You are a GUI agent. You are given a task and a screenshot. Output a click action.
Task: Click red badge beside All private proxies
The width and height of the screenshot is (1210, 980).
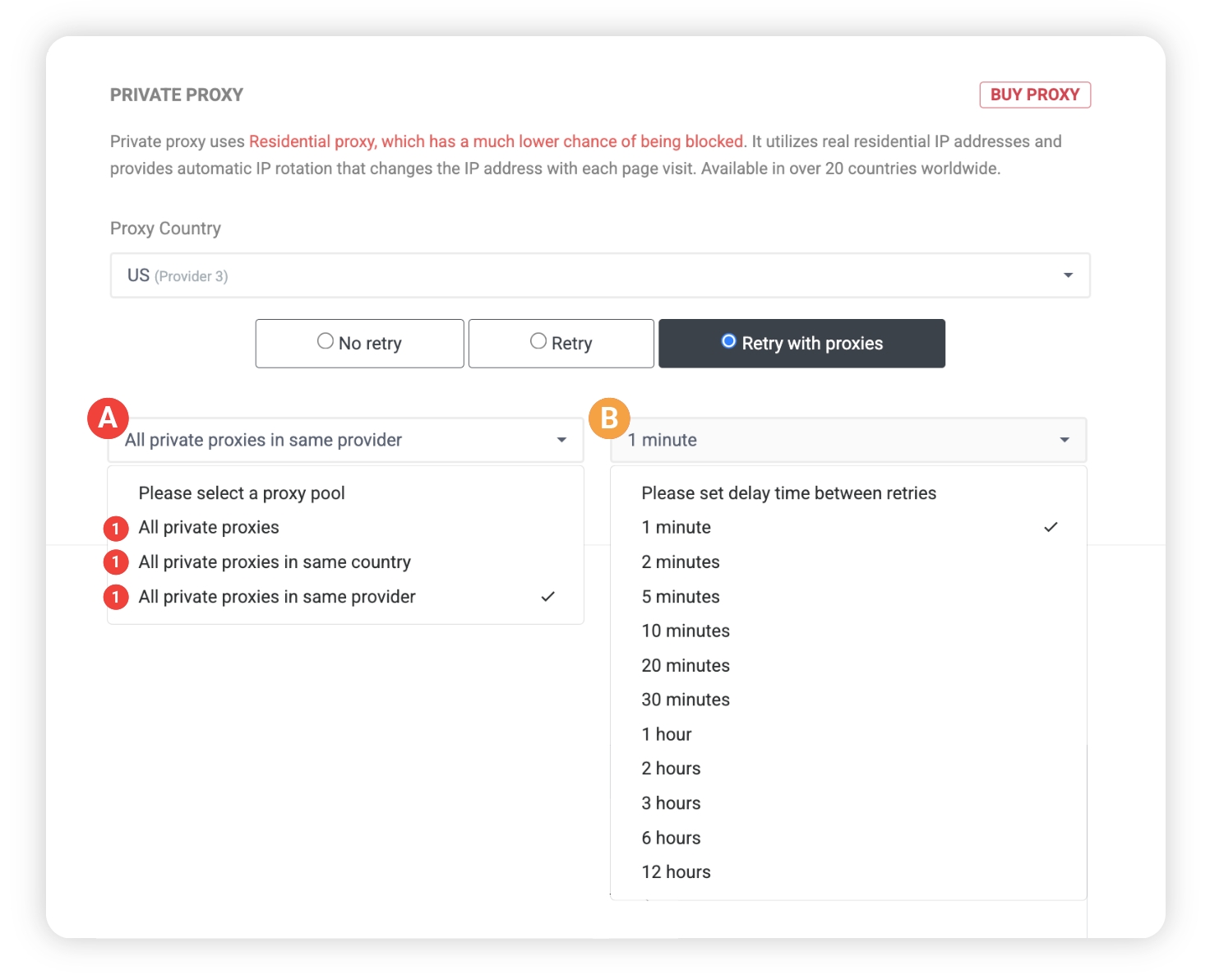[116, 528]
